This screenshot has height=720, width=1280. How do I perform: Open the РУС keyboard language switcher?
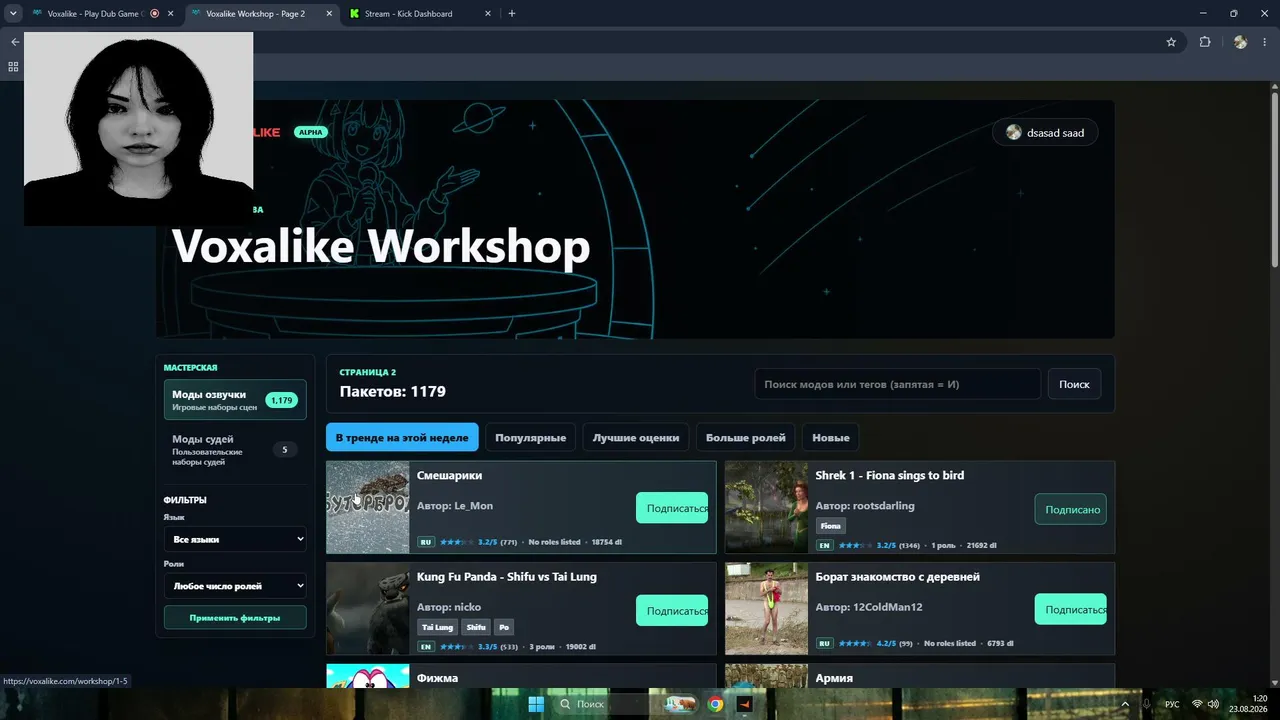click(x=1172, y=704)
